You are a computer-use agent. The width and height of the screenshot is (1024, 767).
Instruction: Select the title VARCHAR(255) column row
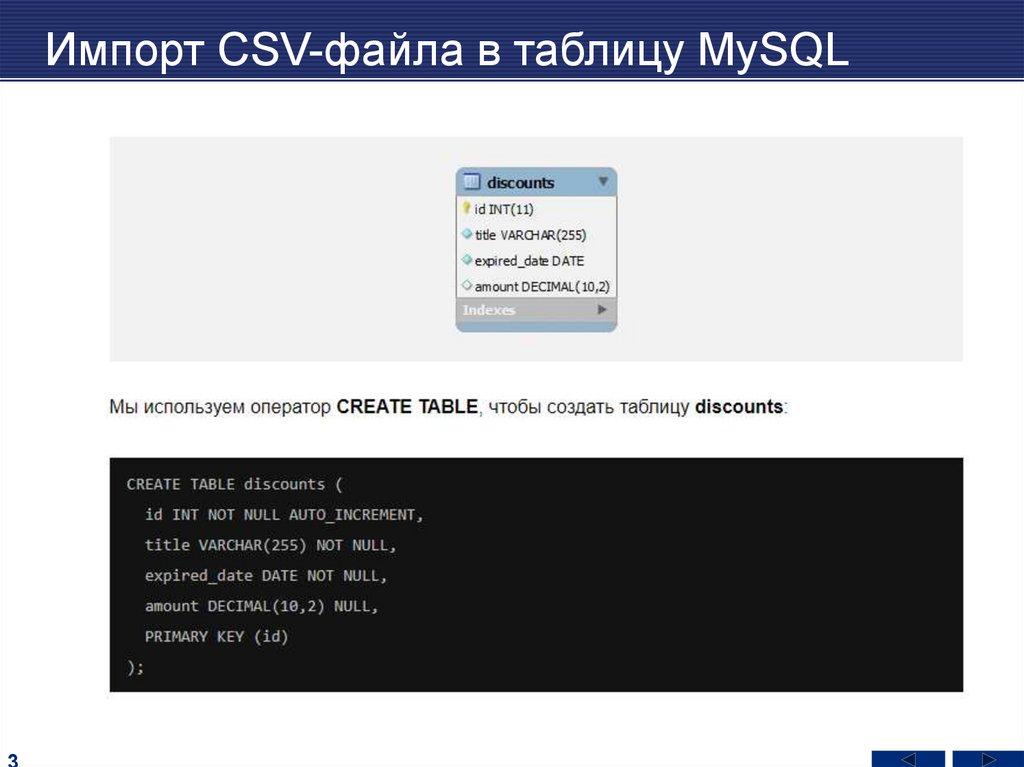coord(531,235)
